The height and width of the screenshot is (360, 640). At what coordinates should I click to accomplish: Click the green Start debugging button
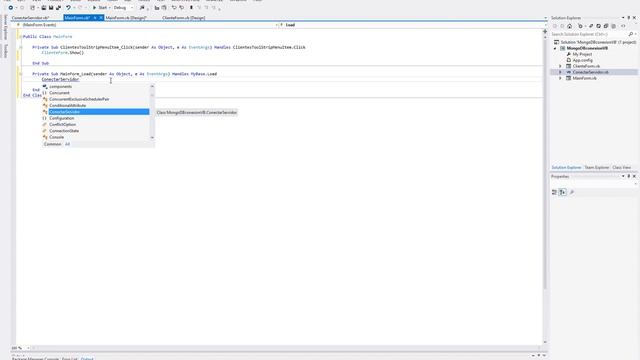(x=99, y=7)
